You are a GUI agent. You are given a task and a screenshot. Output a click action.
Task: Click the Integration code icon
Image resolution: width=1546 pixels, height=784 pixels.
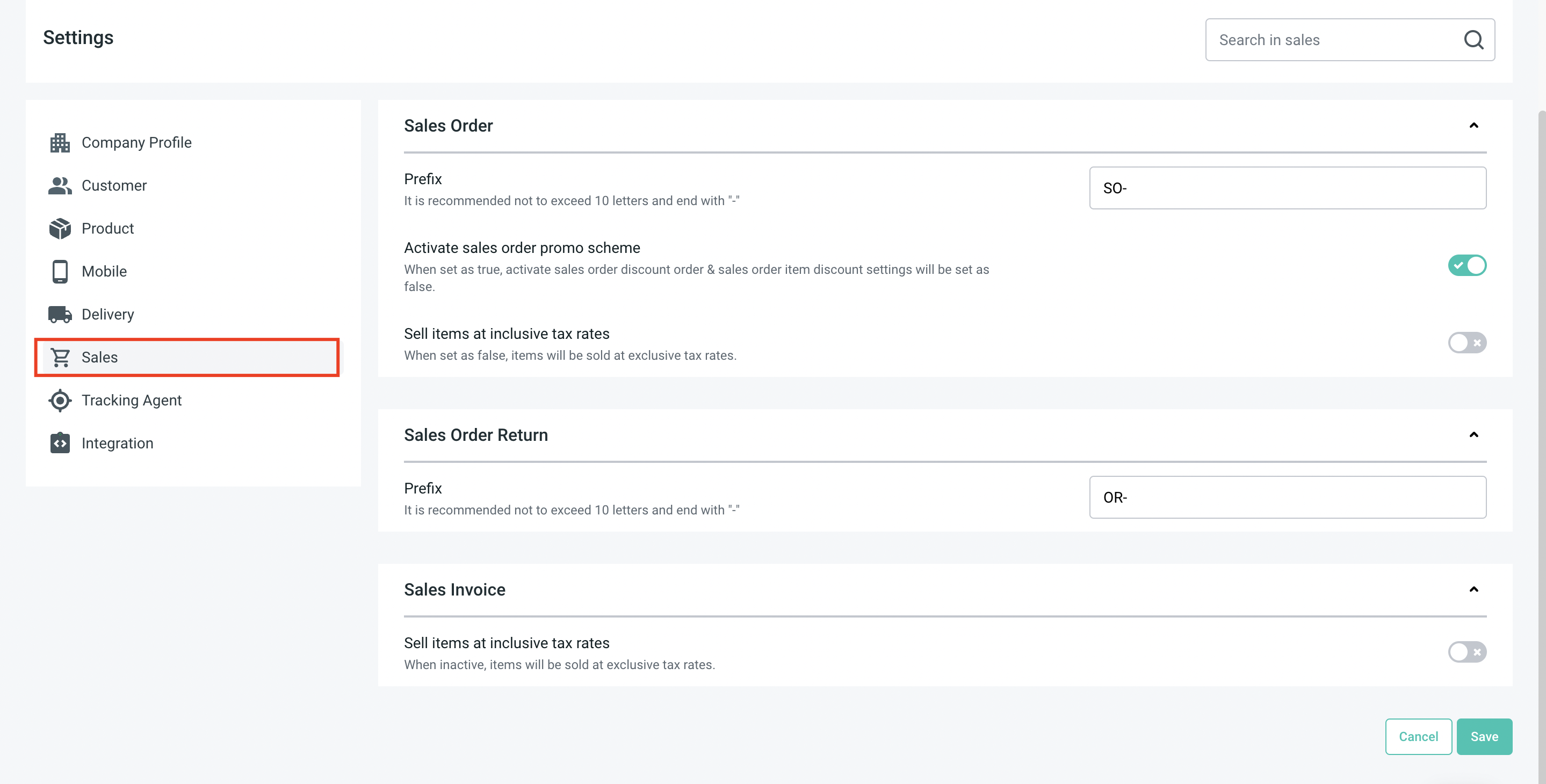coord(60,444)
